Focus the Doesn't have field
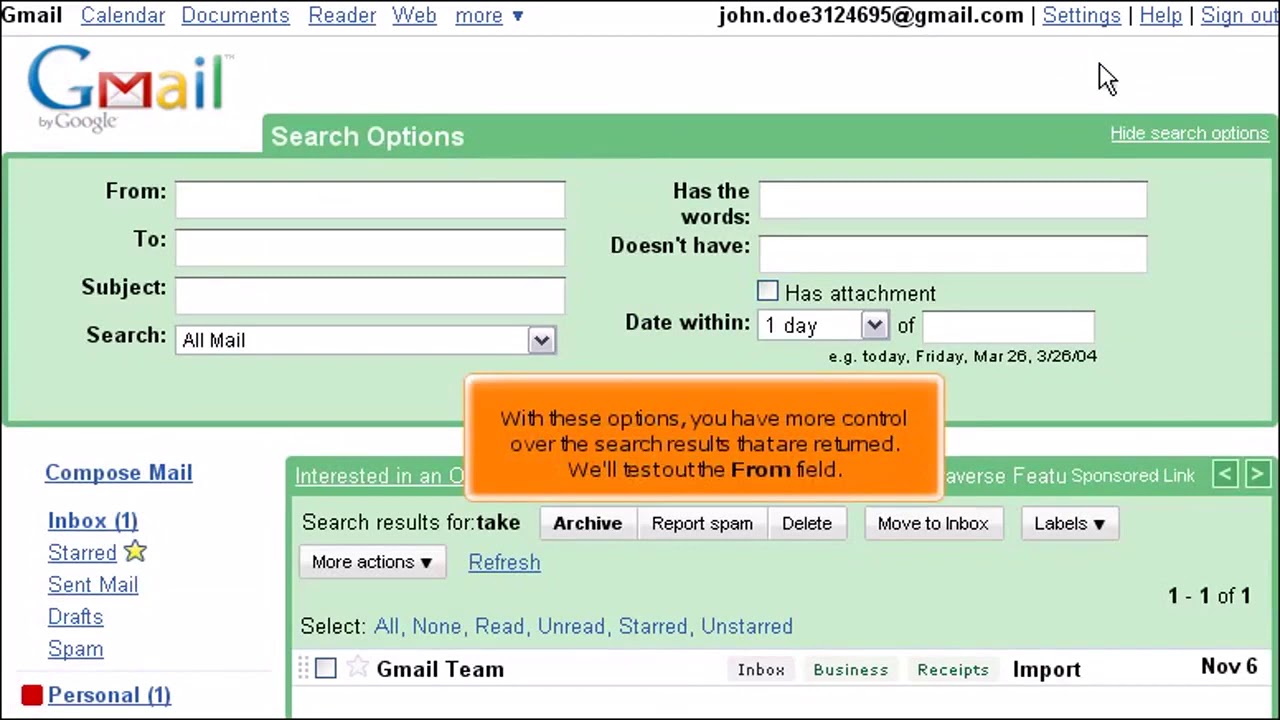Screen dimensions: 1280x720 pyautogui.click(x=953, y=253)
